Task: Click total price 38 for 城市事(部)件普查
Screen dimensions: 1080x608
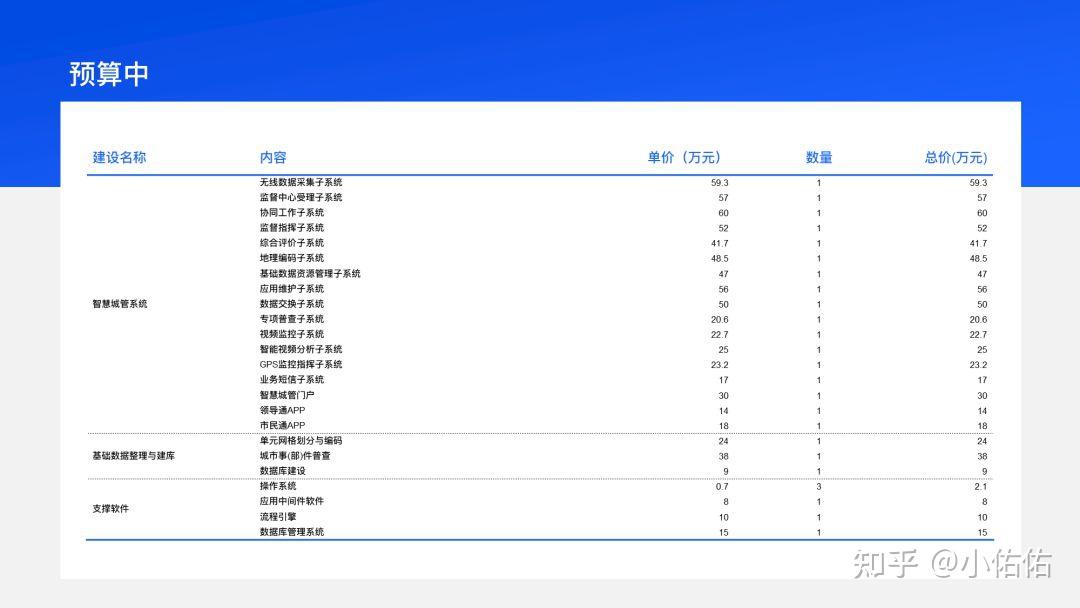Action: [982, 457]
